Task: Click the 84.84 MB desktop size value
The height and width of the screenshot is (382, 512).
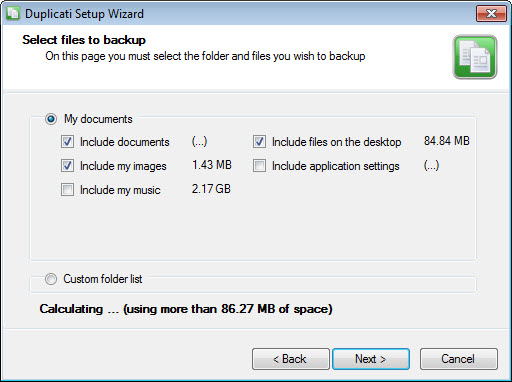Action: click(447, 141)
